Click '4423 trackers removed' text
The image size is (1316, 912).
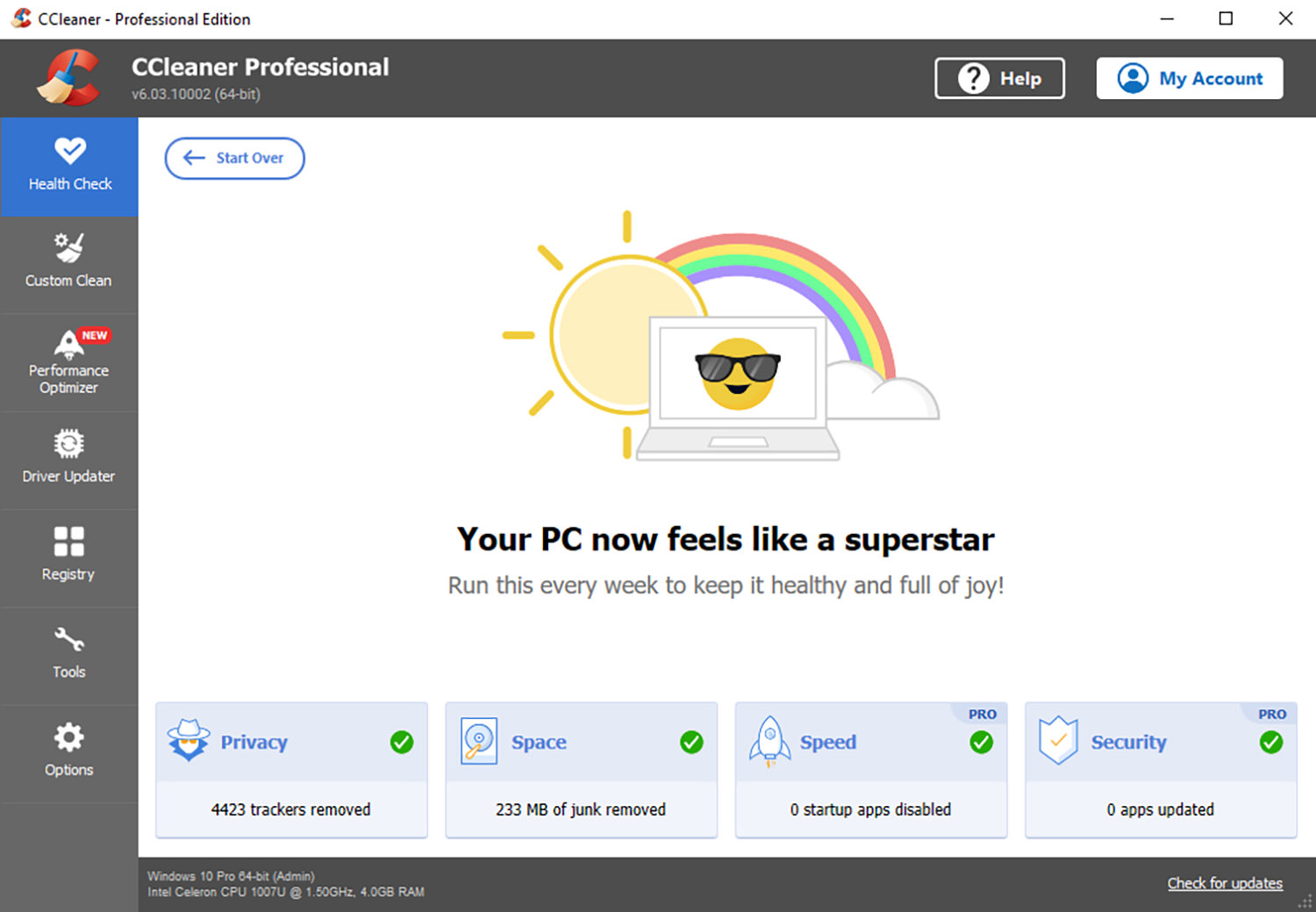290,809
